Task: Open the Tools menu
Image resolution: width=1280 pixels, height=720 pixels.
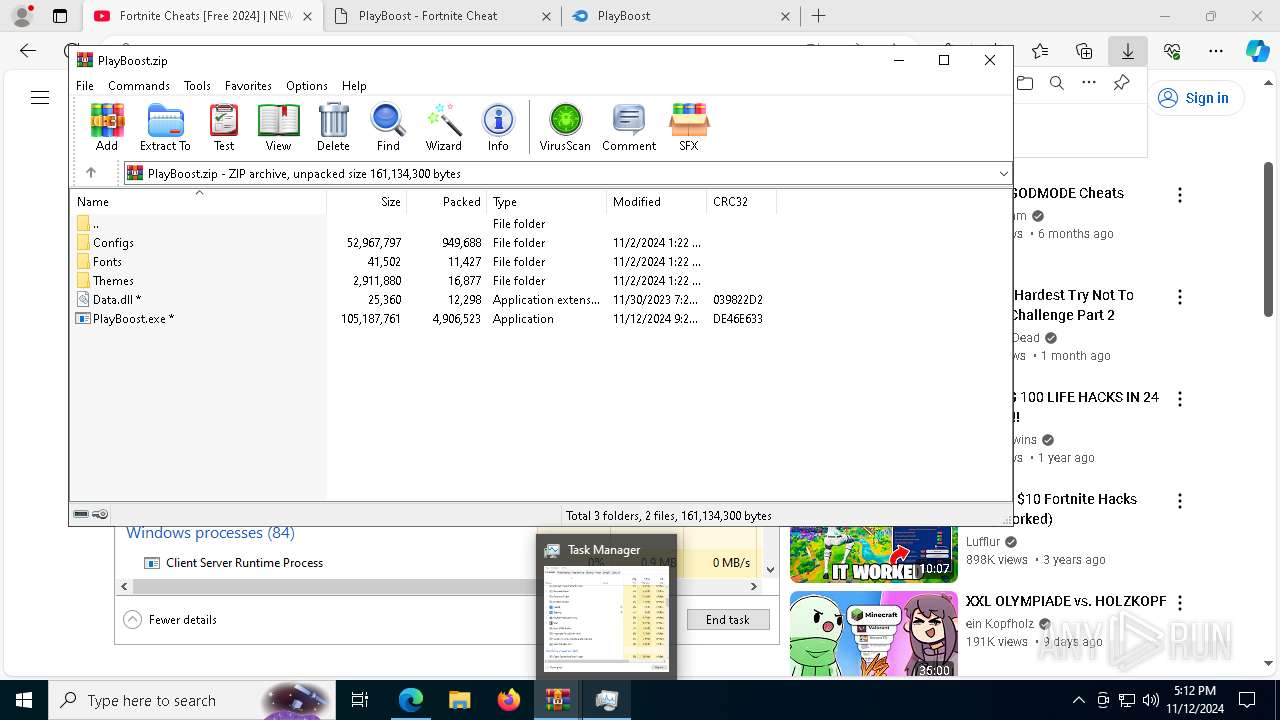Action: click(x=197, y=86)
